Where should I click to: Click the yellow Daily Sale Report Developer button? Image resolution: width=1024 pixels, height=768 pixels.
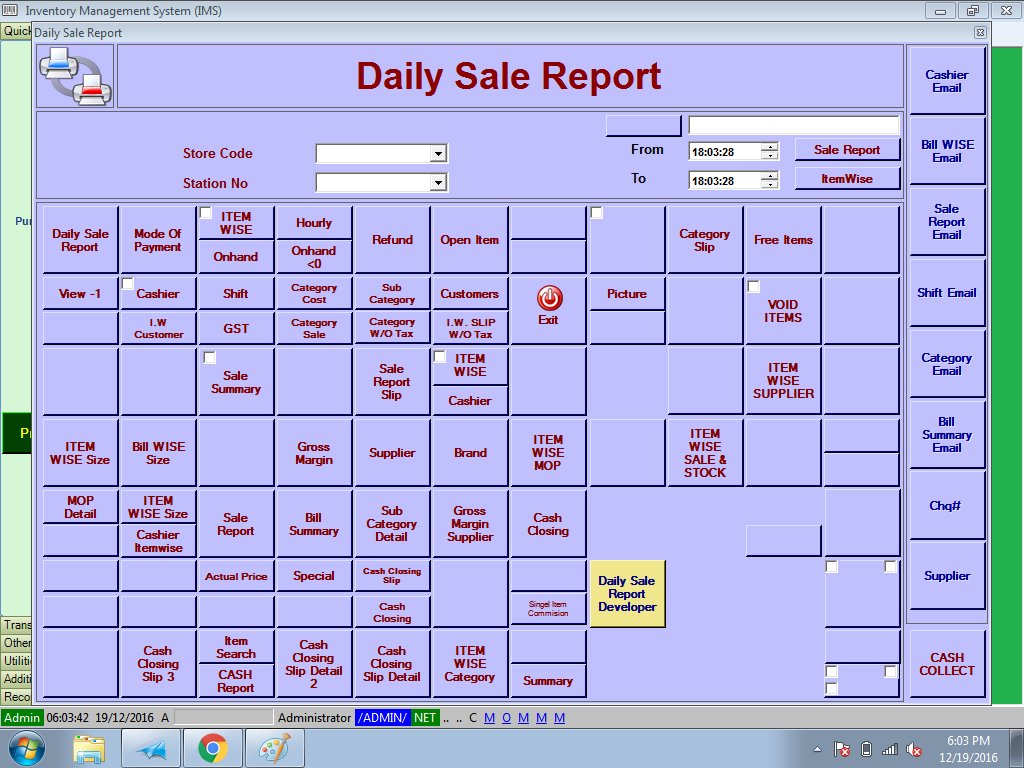click(x=627, y=594)
